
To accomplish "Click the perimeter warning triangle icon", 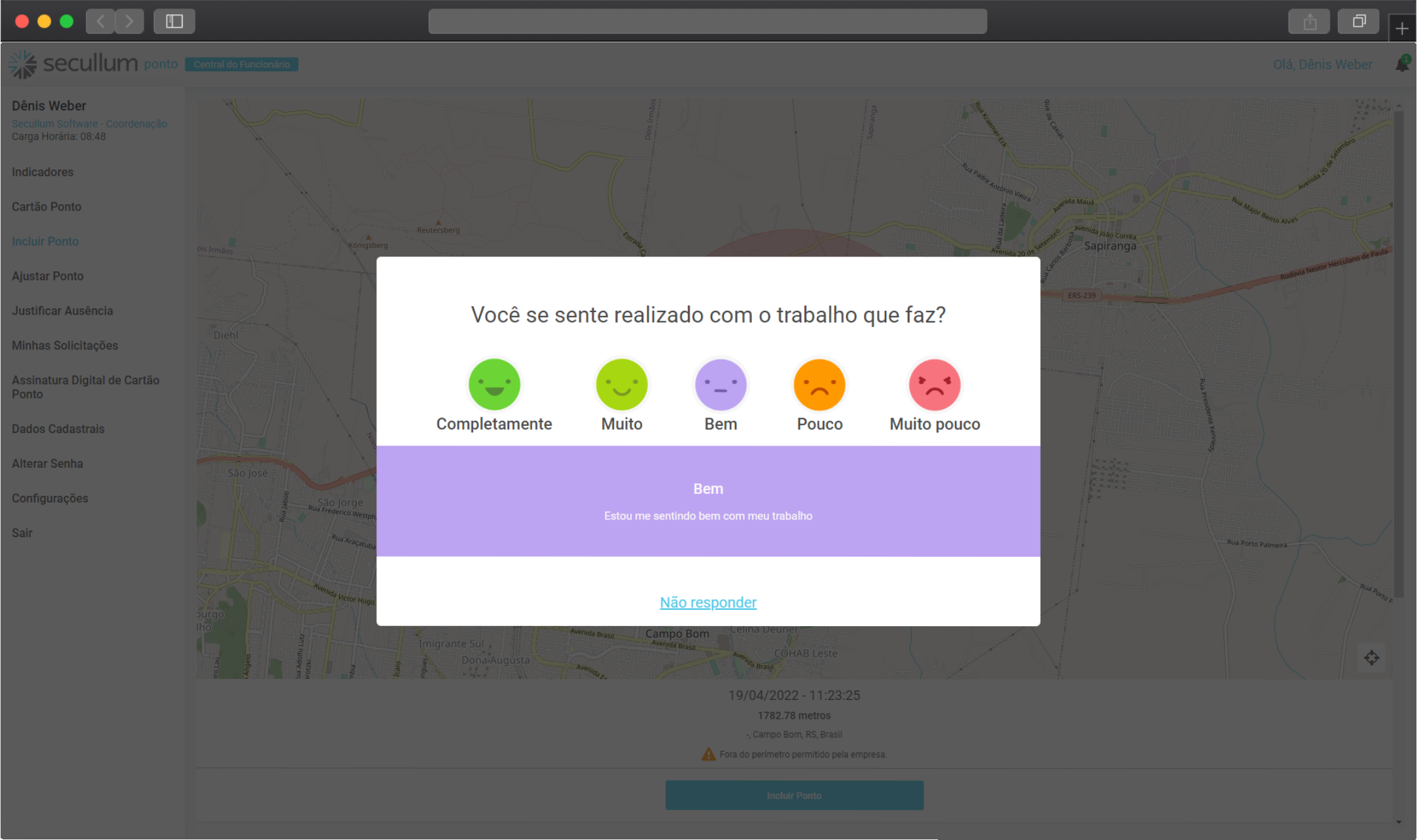I will point(709,754).
